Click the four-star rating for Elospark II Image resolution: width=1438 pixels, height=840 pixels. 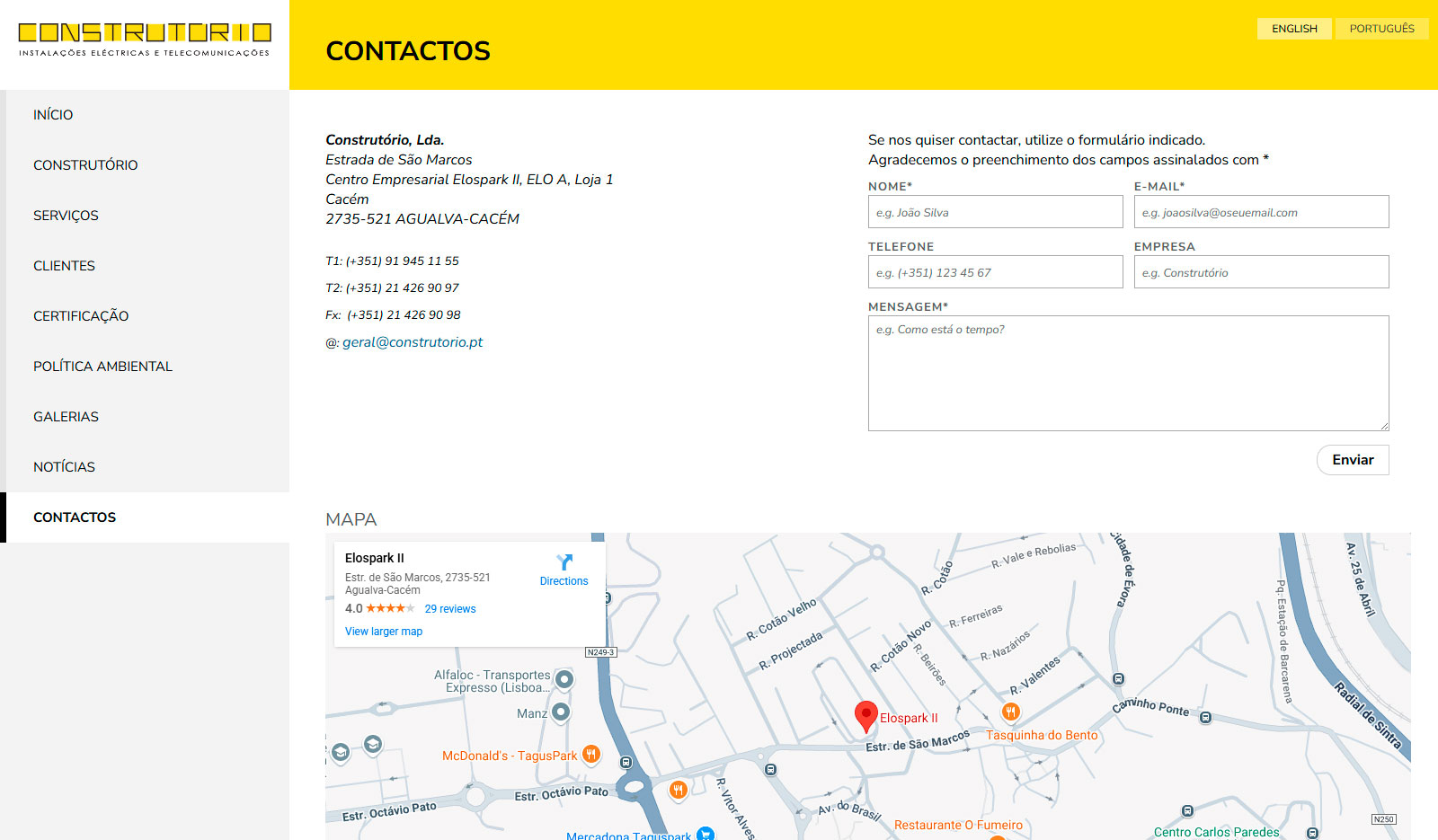(390, 609)
